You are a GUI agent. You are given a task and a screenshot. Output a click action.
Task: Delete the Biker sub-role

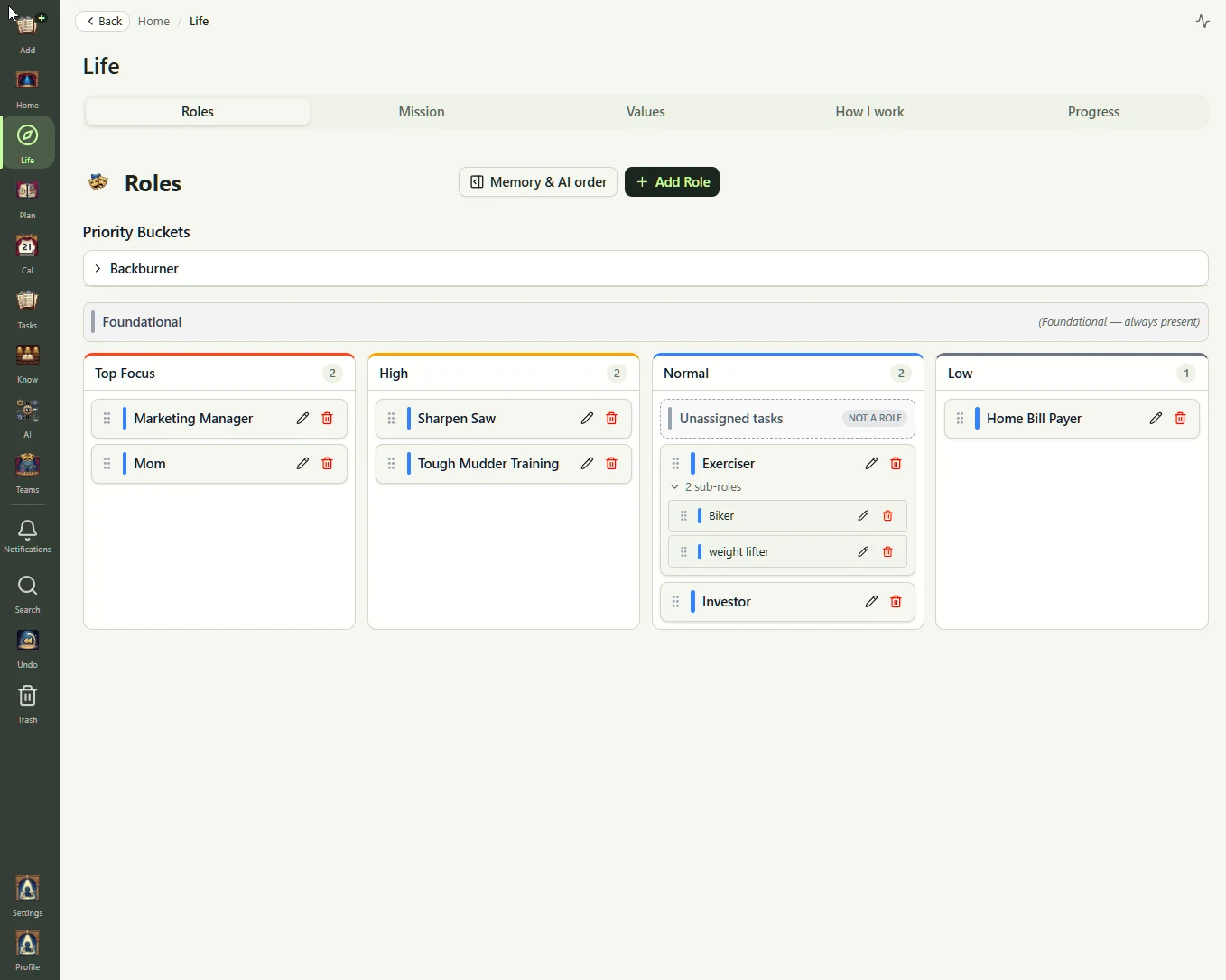coord(887,515)
